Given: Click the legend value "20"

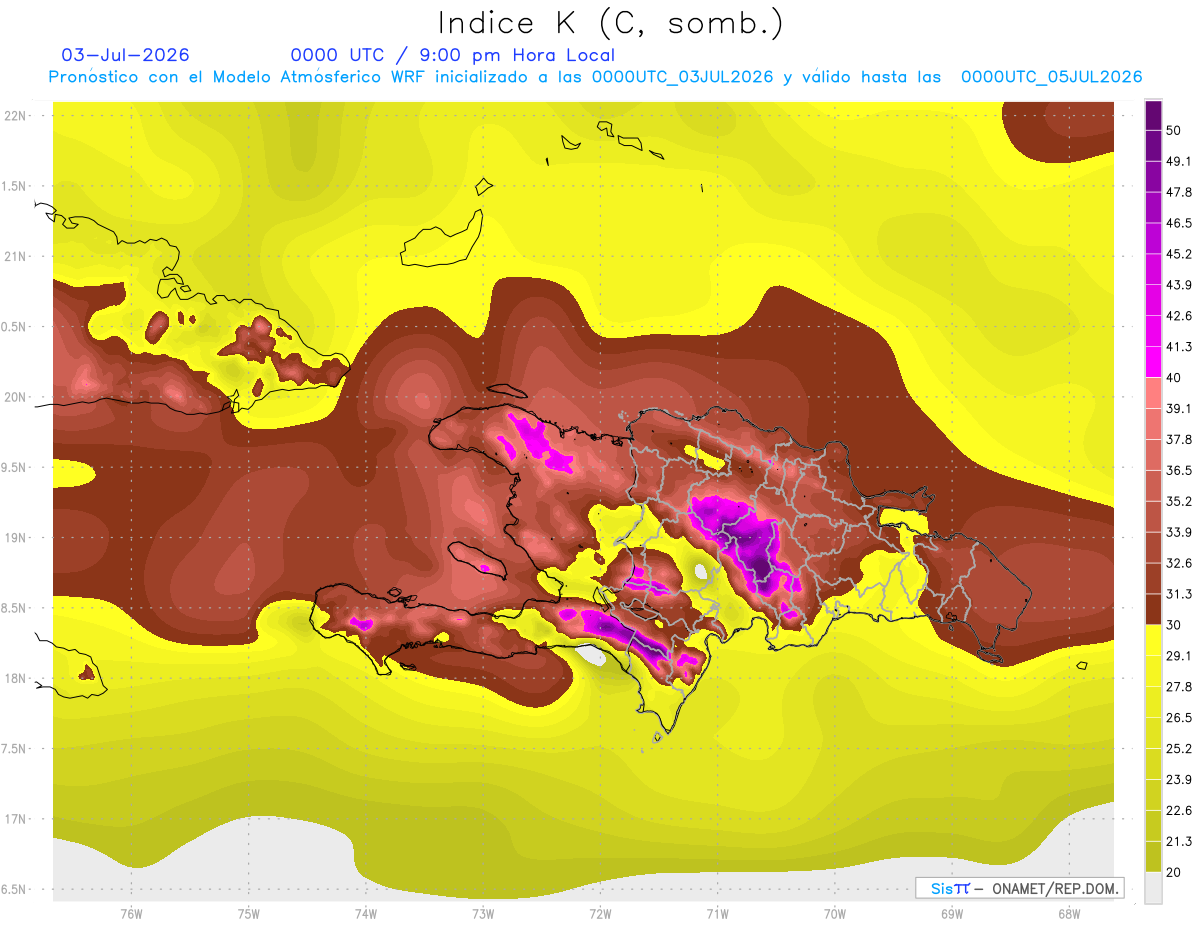Looking at the screenshot, I should pyautogui.click(x=1174, y=872).
